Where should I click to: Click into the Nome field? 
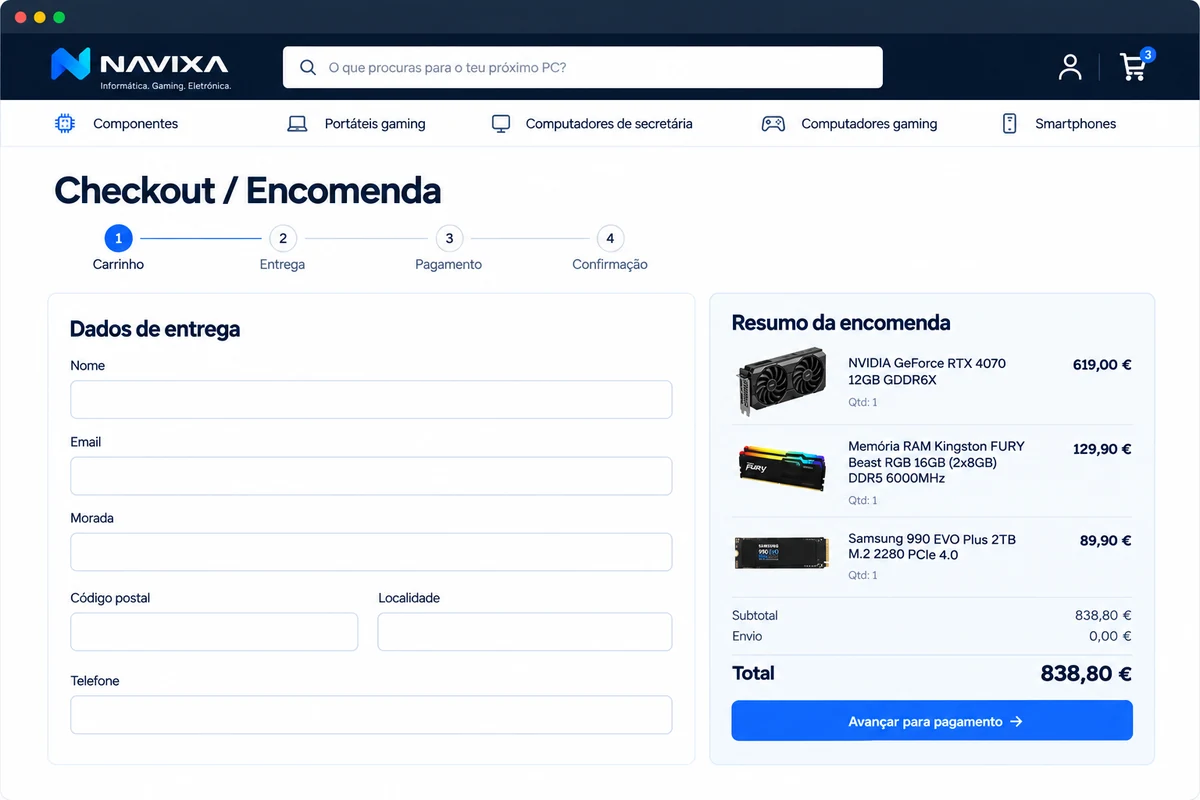pyautogui.click(x=371, y=399)
